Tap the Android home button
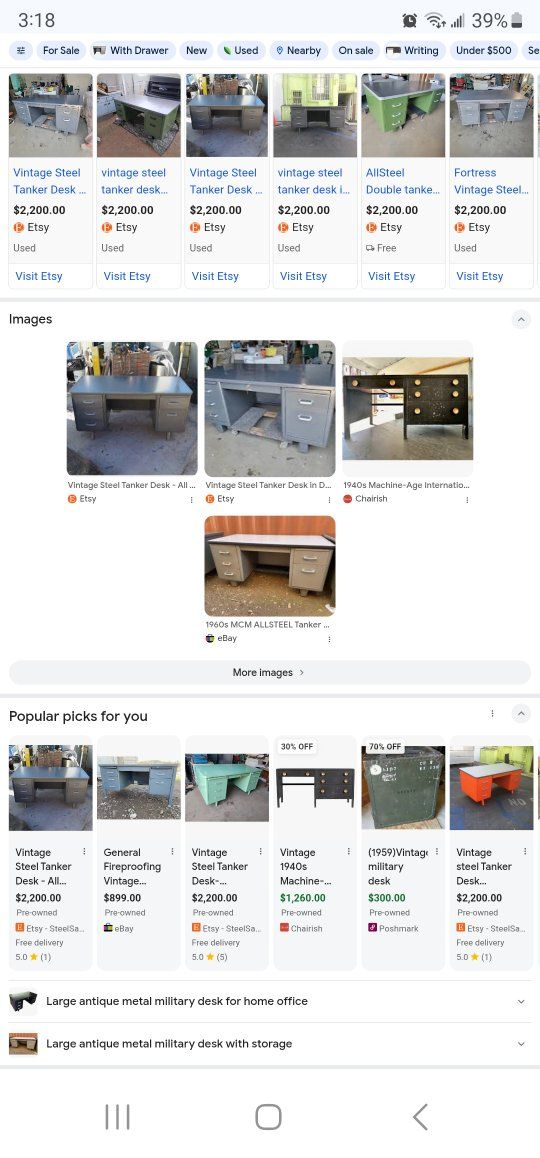 point(268,1117)
